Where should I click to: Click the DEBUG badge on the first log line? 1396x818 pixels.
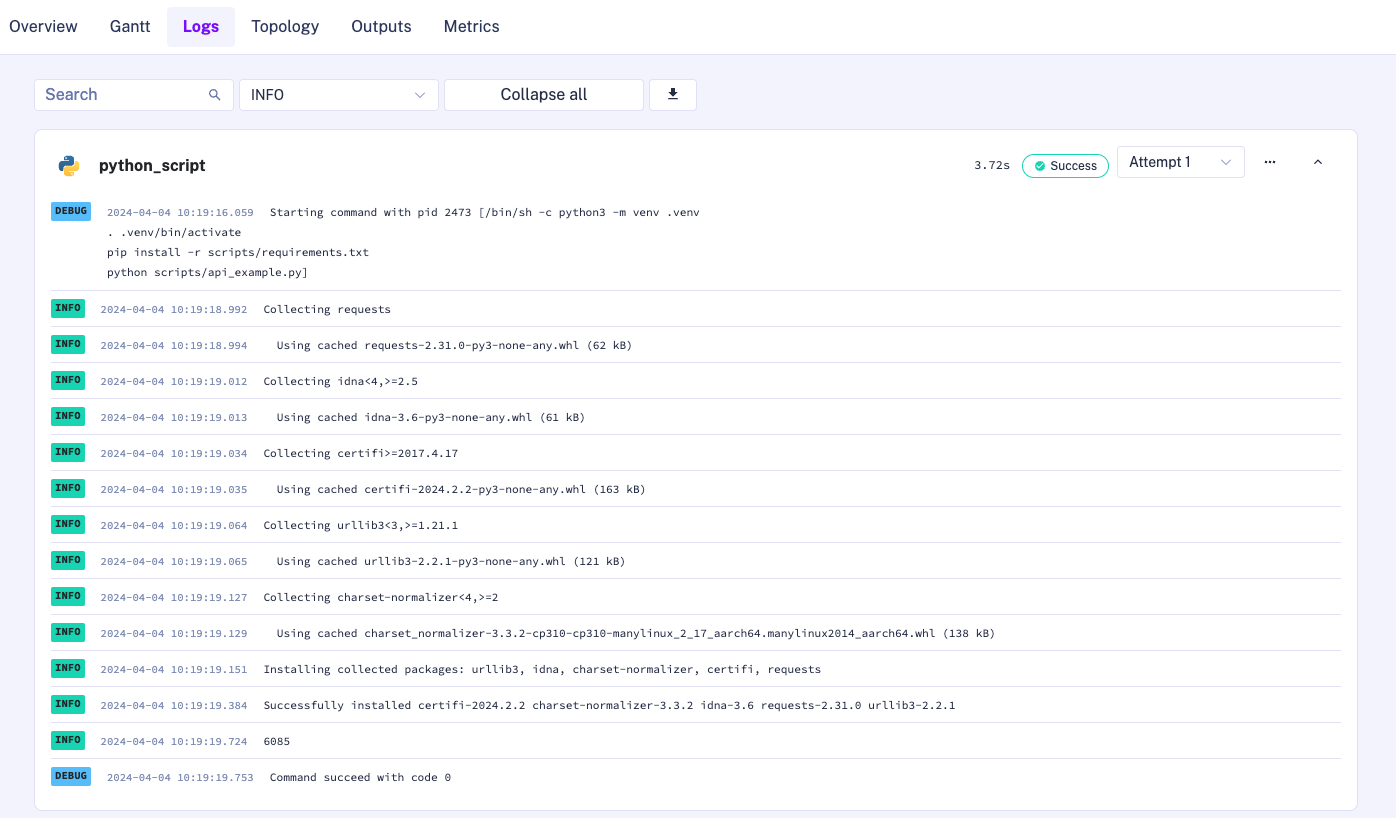[70, 211]
